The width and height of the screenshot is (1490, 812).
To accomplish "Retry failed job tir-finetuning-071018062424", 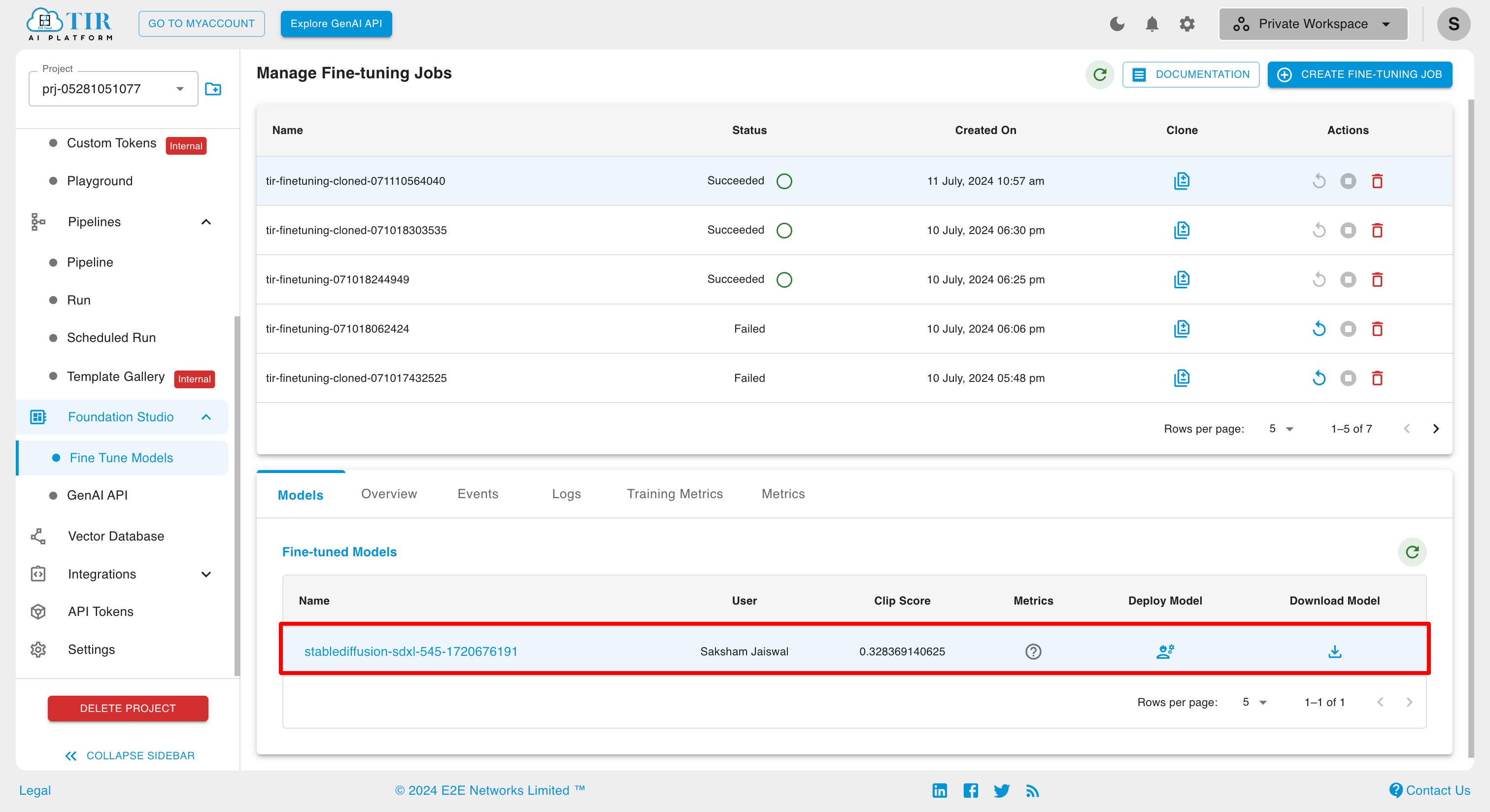I will pos(1319,329).
